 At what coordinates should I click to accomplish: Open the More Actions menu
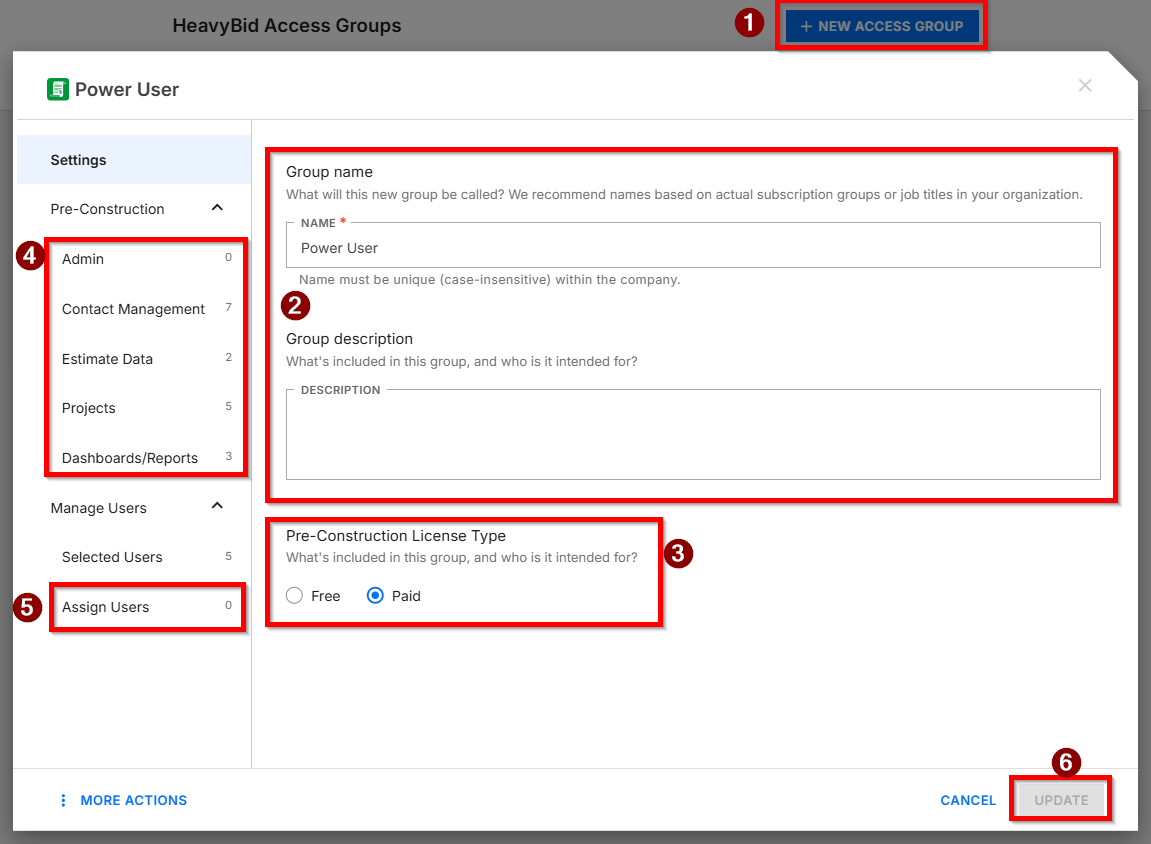click(x=123, y=801)
